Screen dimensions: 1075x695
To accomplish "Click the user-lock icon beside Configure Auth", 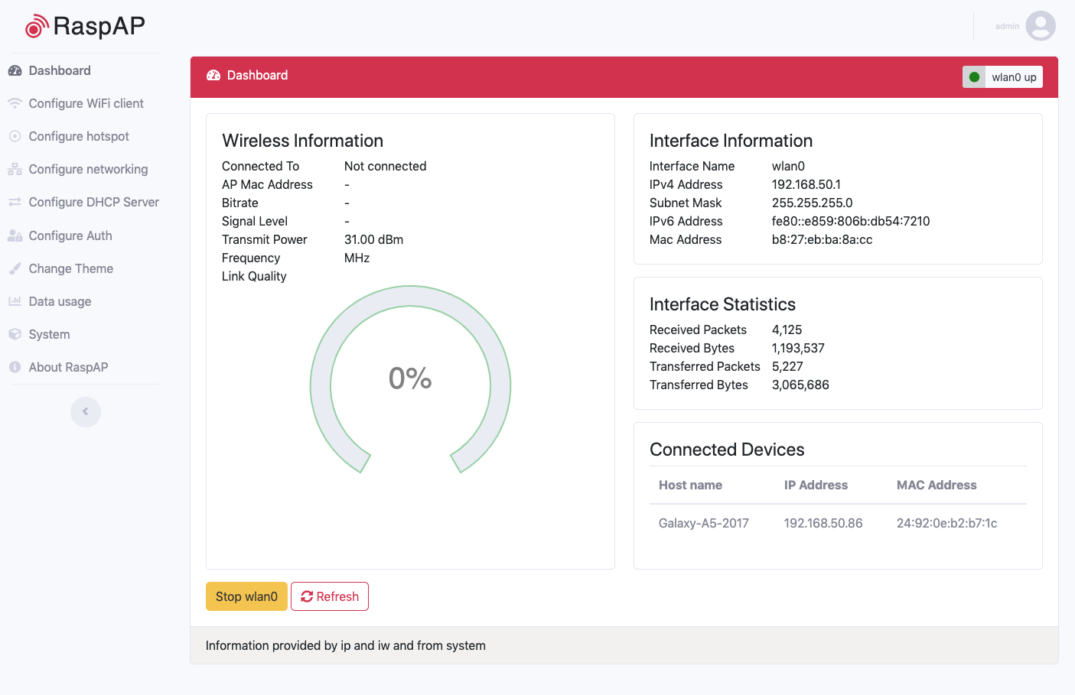I will tap(15, 236).
